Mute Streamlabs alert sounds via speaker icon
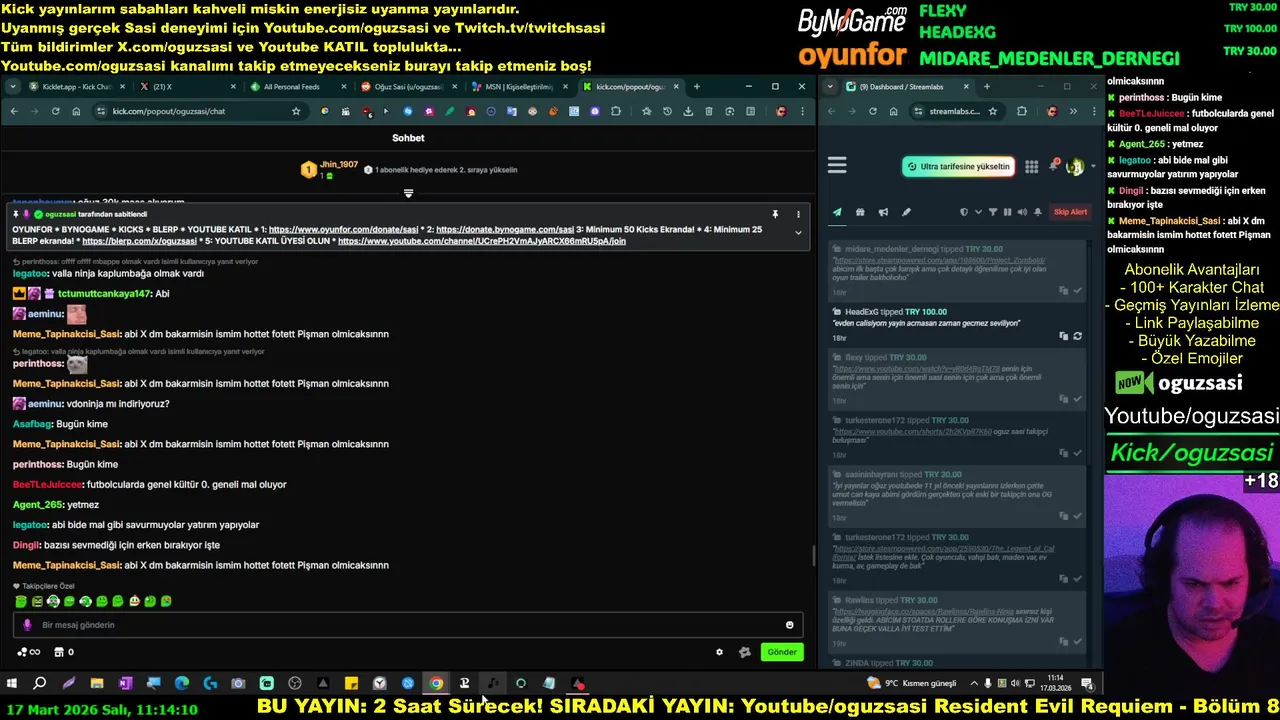 1022,212
